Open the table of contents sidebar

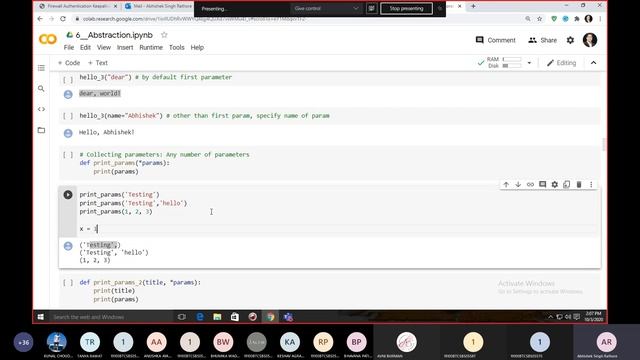pyautogui.click(x=41, y=68)
